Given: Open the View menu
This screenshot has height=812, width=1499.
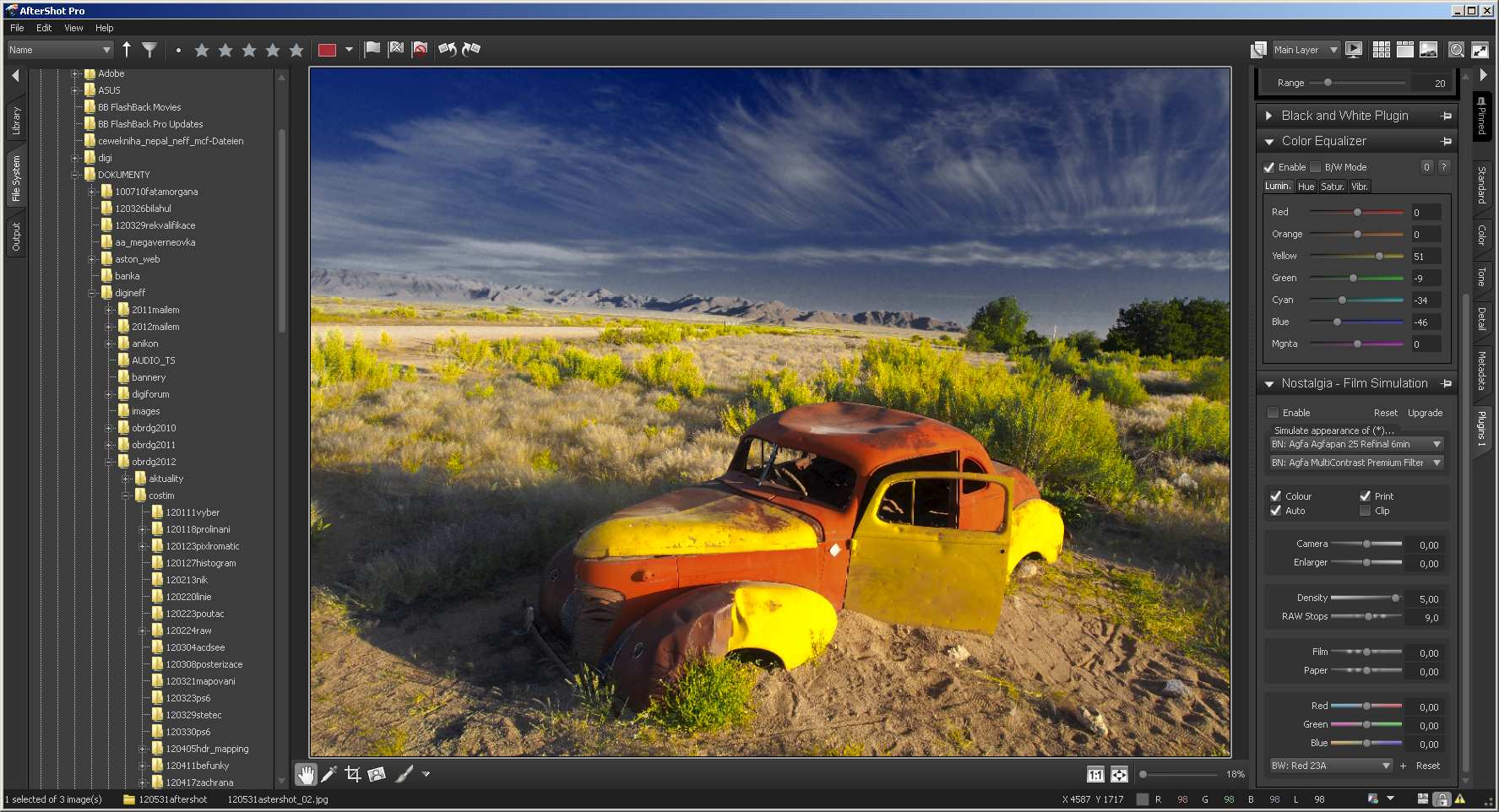Looking at the screenshot, I should pos(73,28).
